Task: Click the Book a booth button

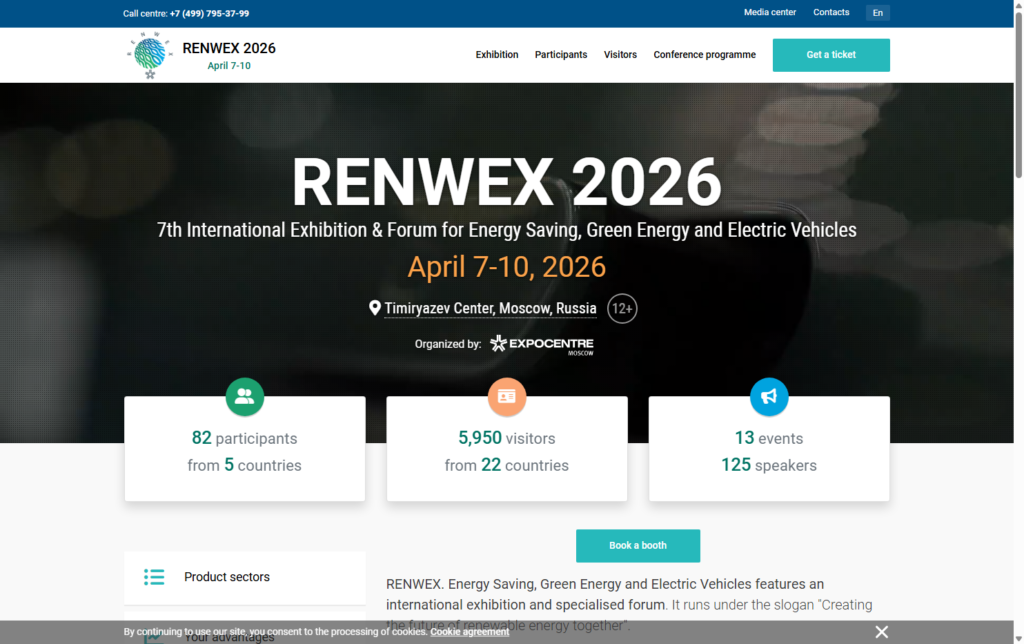Action: coord(638,546)
